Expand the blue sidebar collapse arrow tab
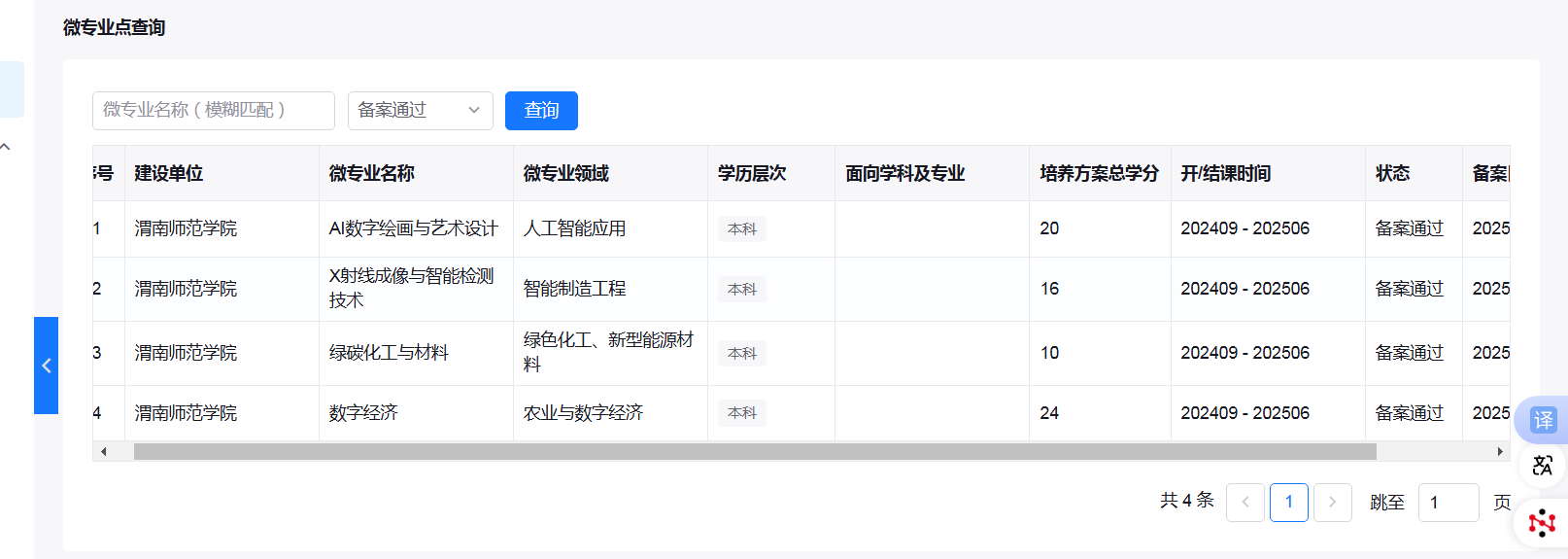This screenshot has width=1568, height=559. click(46, 366)
